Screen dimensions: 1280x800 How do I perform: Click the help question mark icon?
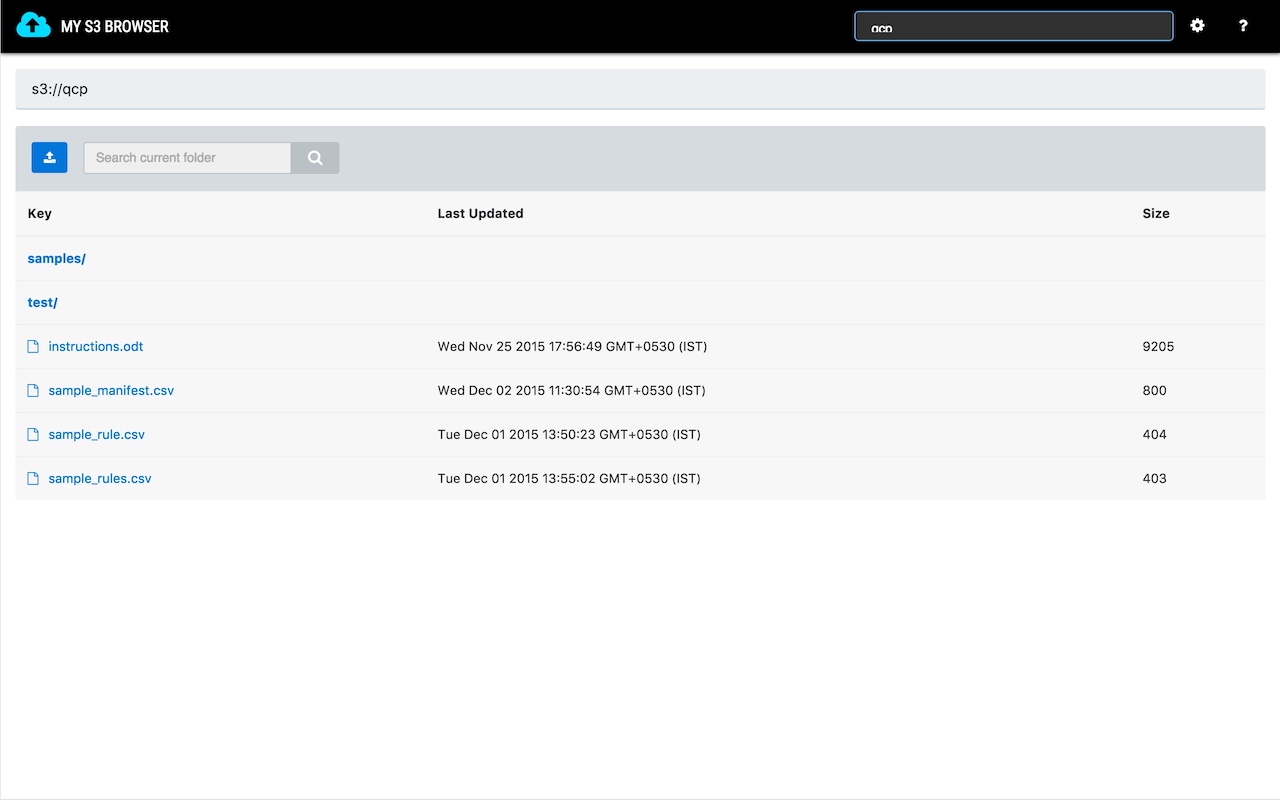tap(1243, 26)
